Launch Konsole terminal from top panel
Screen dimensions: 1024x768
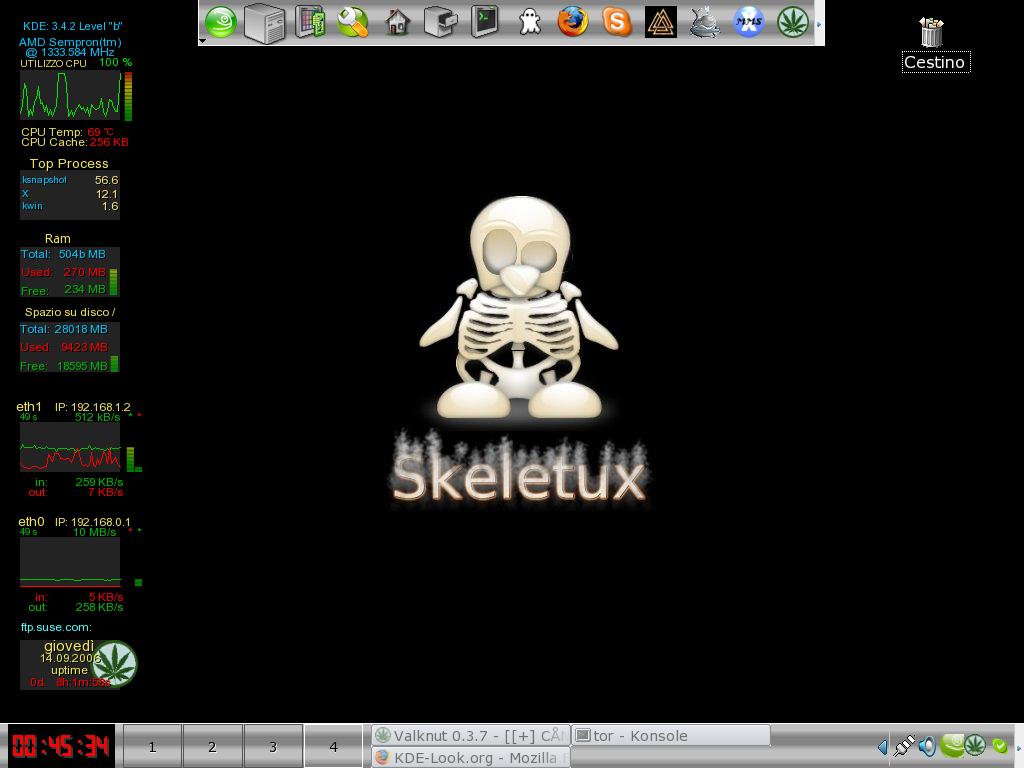pyautogui.click(x=485, y=22)
